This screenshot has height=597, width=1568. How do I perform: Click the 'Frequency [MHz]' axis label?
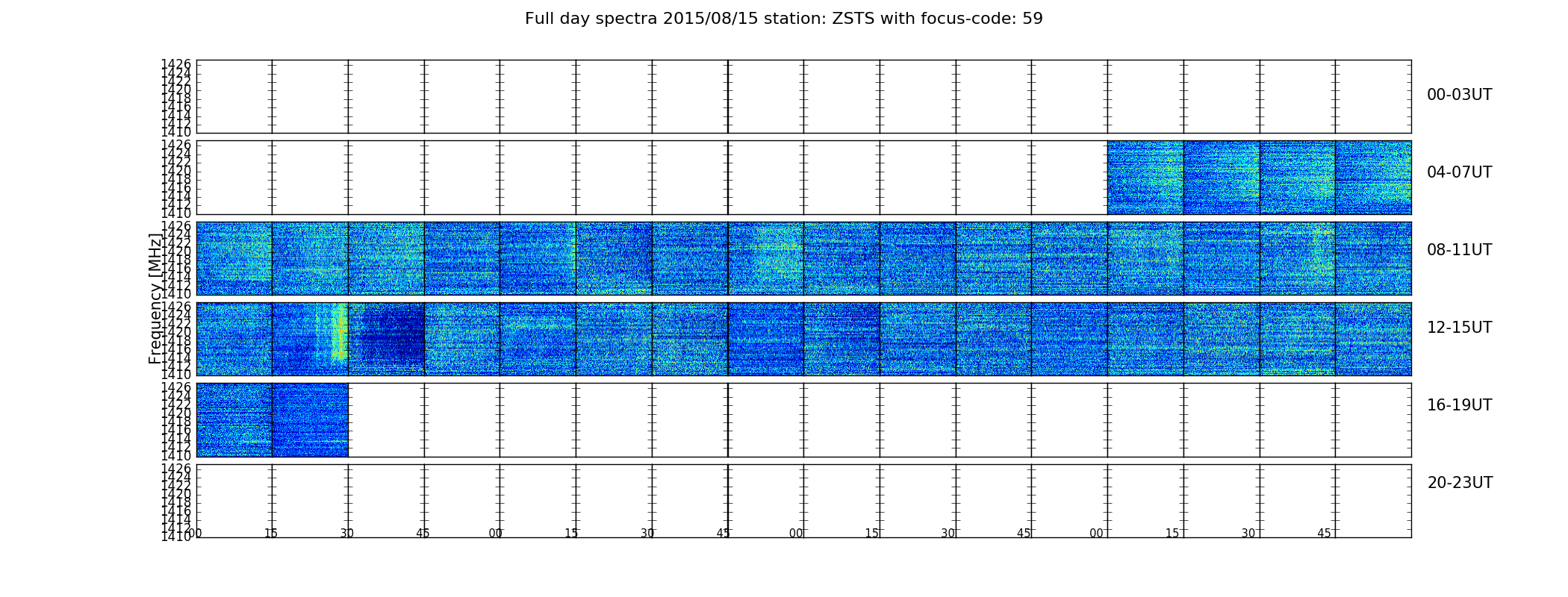[x=155, y=298]
